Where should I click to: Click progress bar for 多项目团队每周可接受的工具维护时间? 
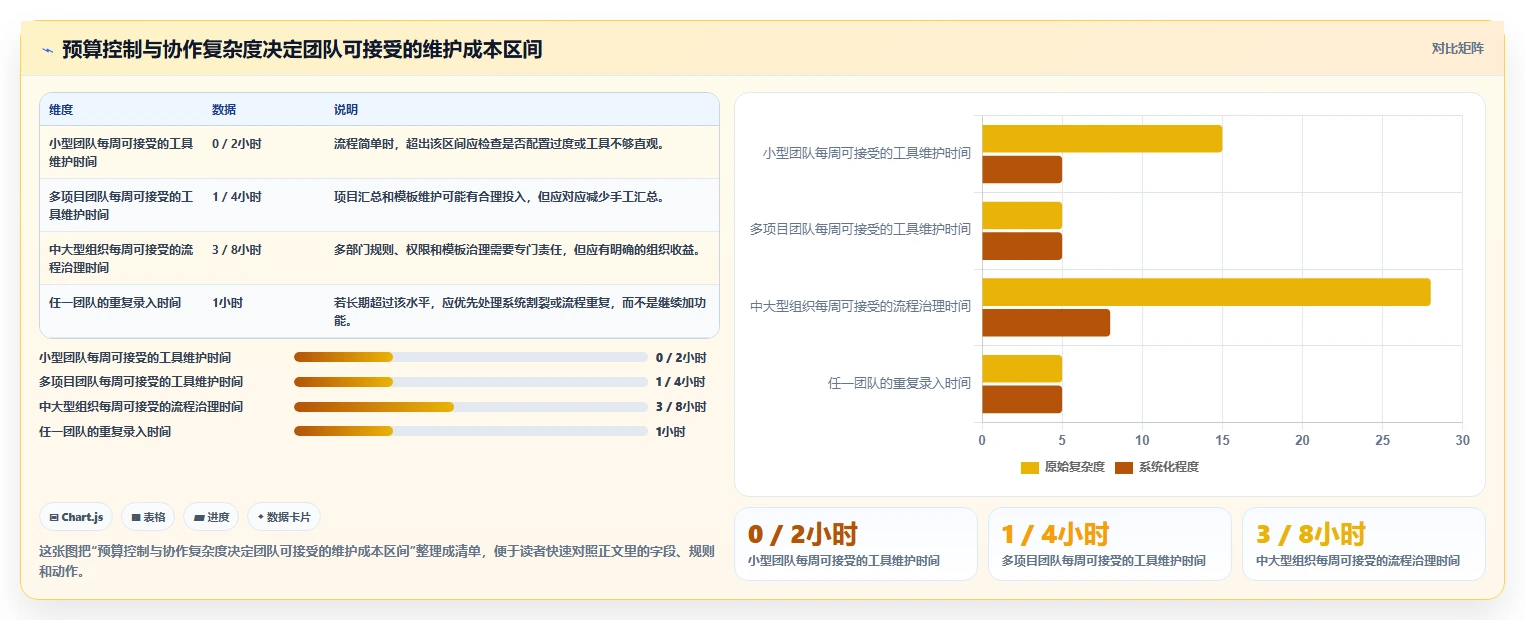coord(471,382)
